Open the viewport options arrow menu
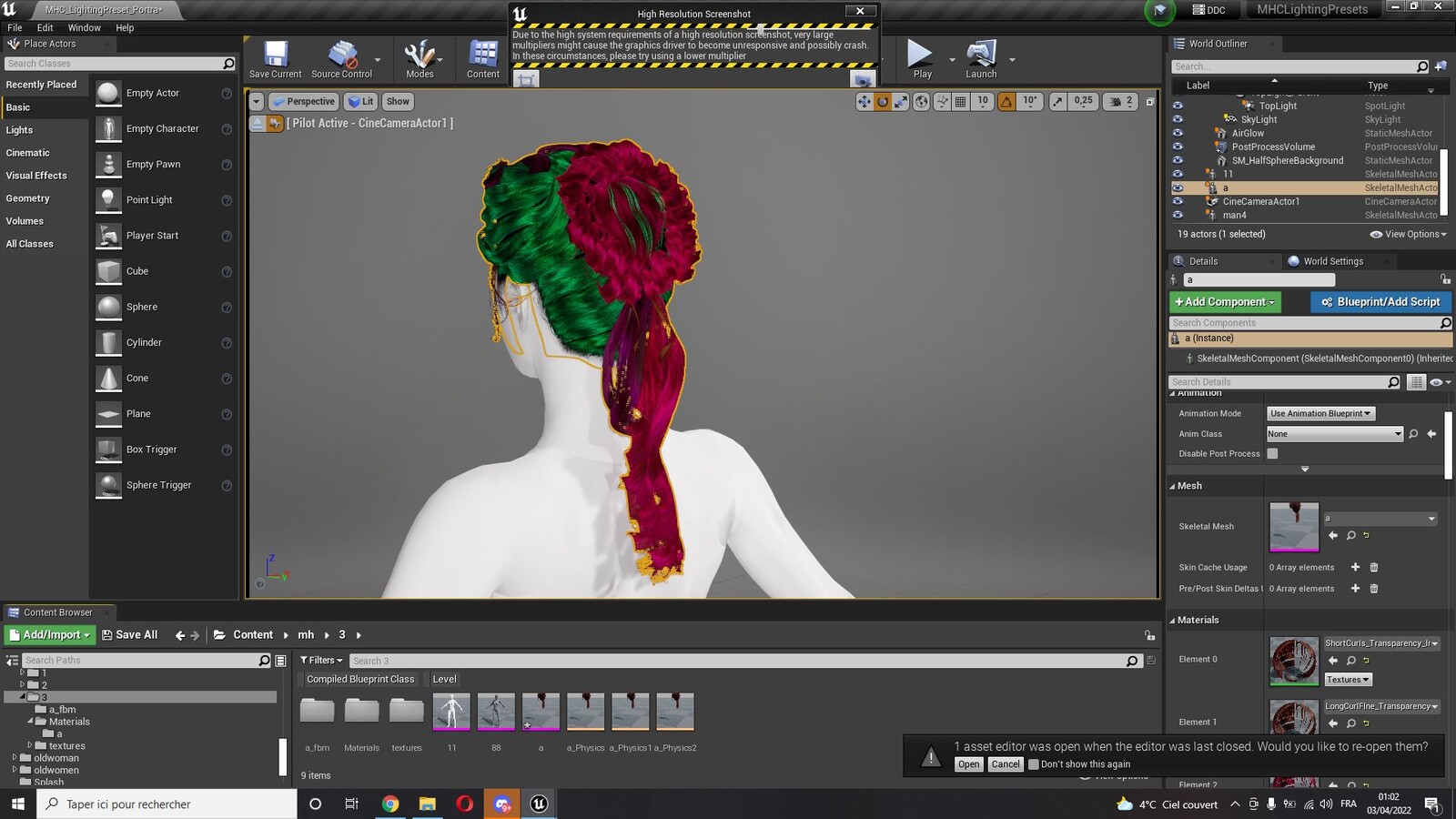 (x=257, y=102)
